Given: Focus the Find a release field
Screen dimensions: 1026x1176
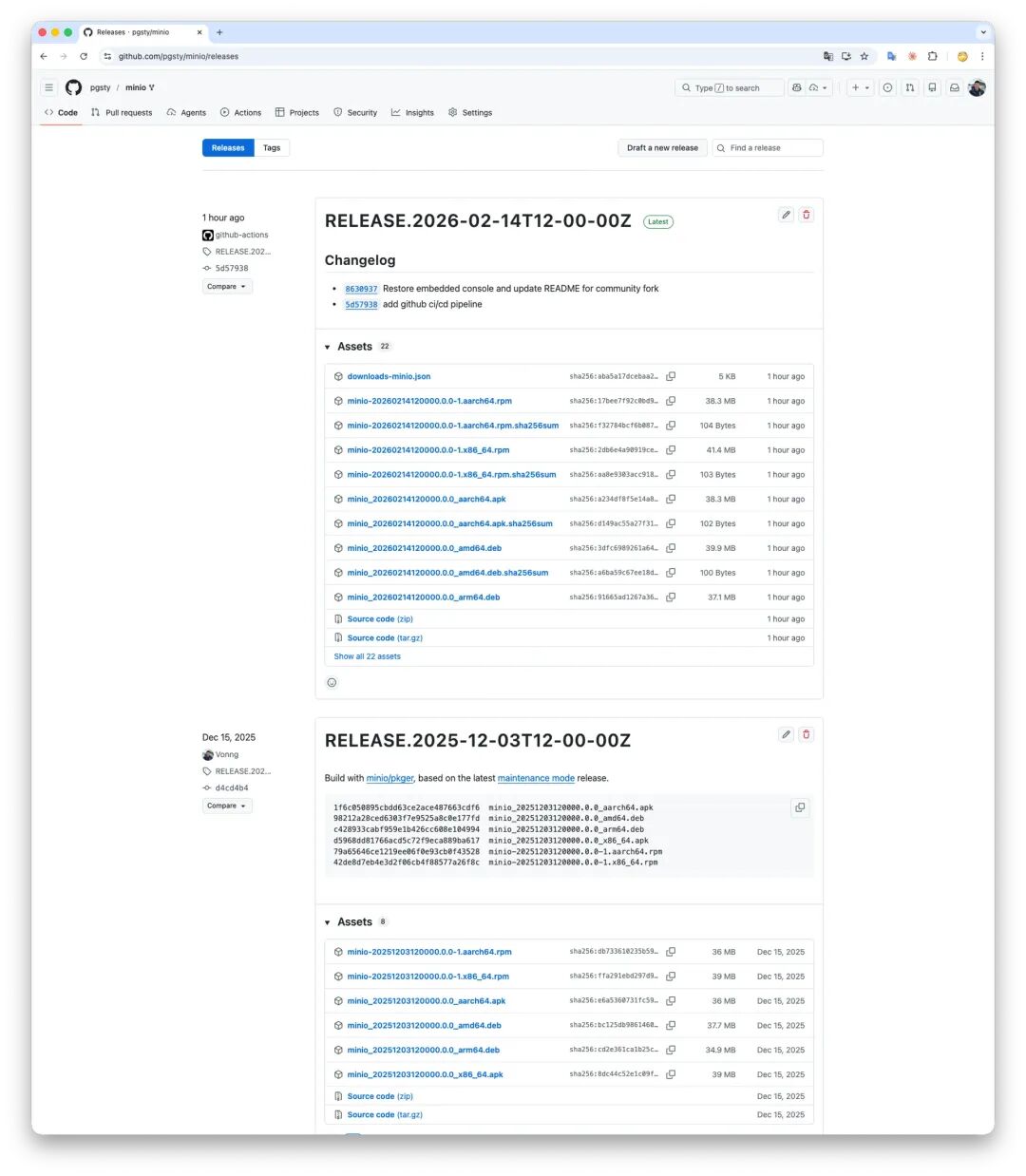Looking at the screenshot, I should pyautogui.click(x=768, y=148).
